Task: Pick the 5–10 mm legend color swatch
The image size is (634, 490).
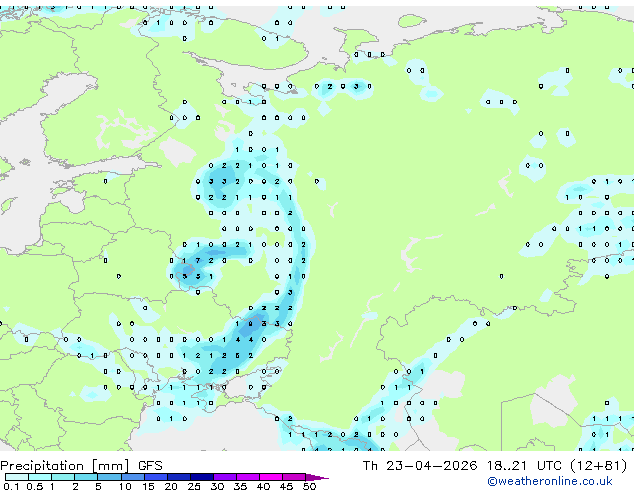Action: point(109,477)
